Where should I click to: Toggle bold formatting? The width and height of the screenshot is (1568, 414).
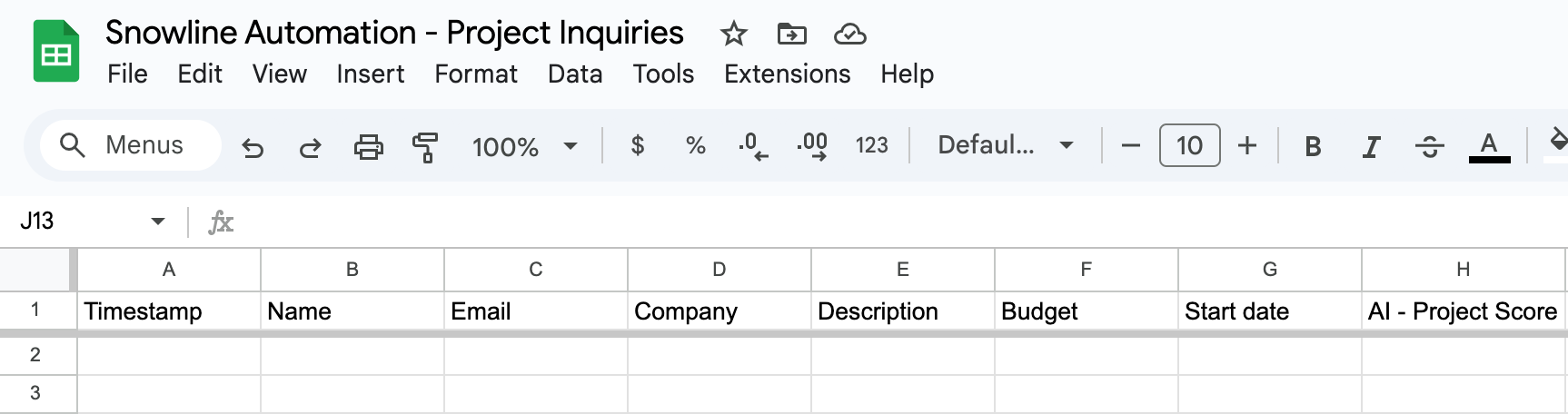point(1313,146)
